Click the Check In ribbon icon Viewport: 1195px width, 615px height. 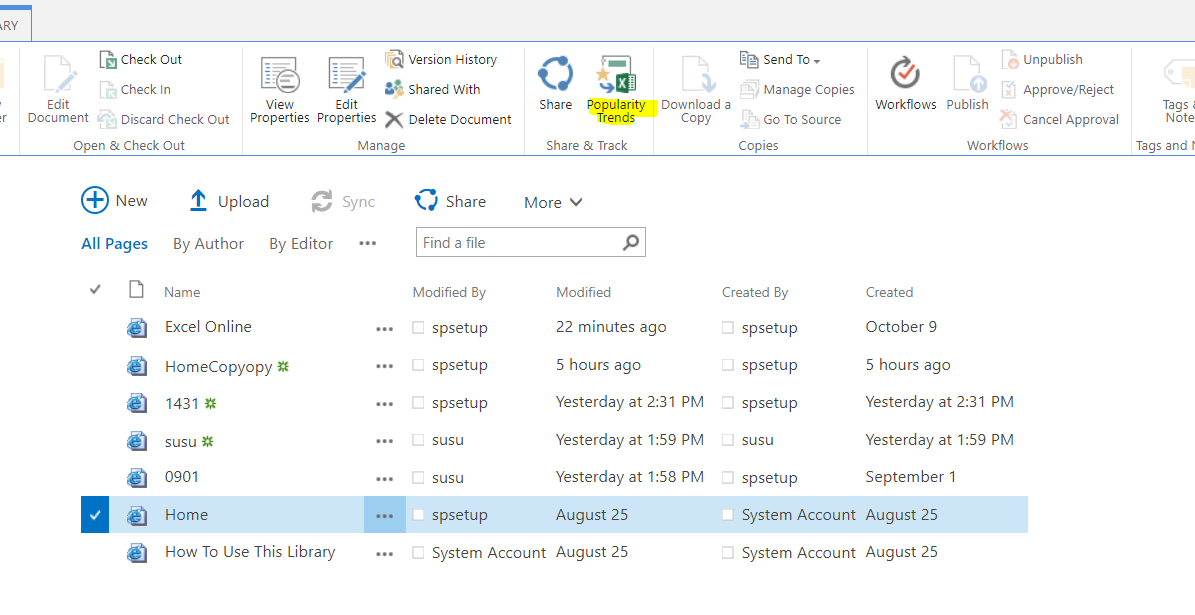click(108, 90)
